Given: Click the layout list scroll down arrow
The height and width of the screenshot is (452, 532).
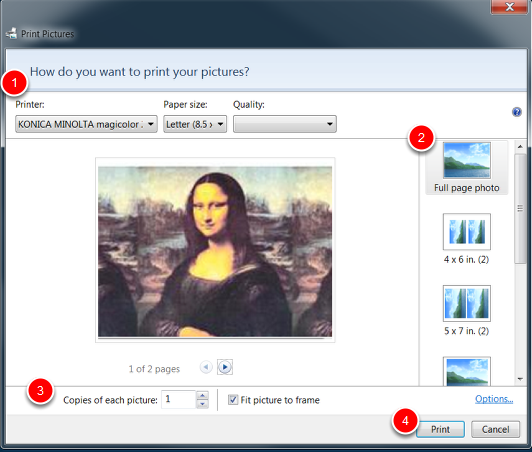Looking at the screenshot, I should click(x=520, y=379).
